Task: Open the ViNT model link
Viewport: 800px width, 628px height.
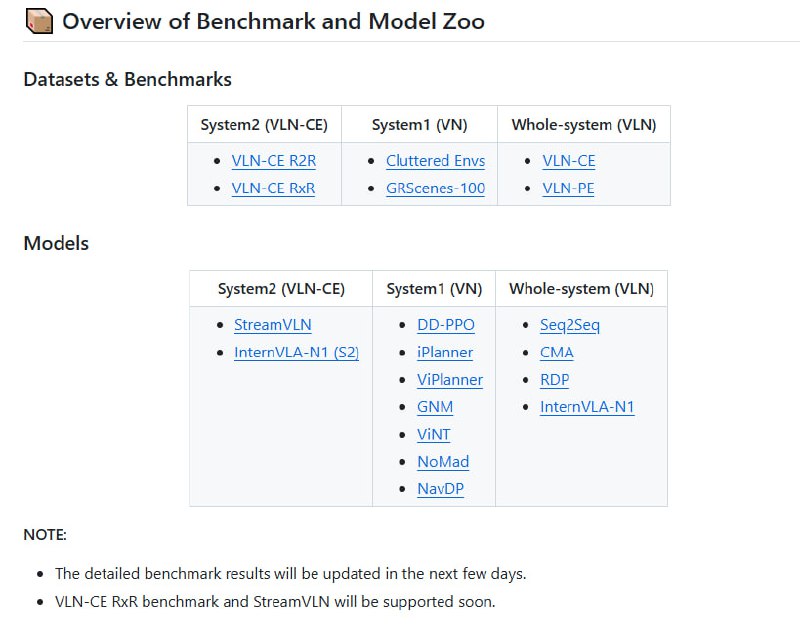Action: 434,434
